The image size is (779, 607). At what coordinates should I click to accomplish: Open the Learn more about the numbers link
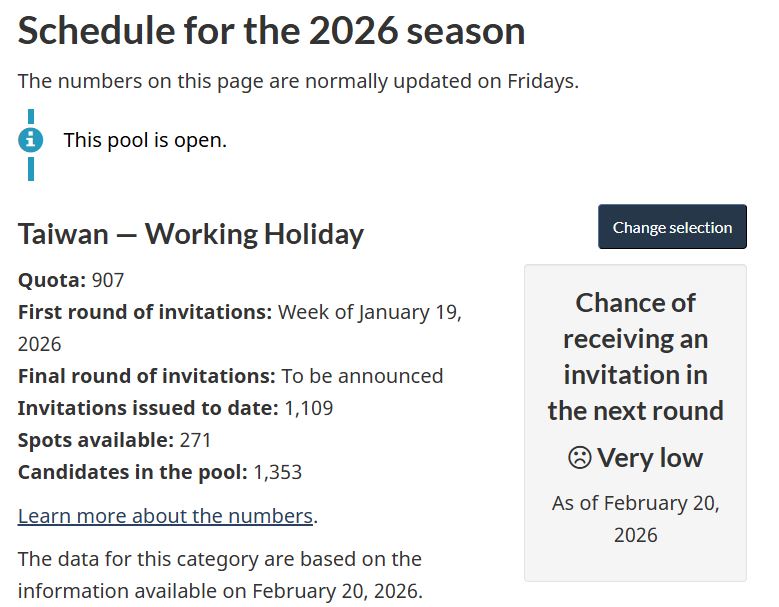(x=165, y=516)
